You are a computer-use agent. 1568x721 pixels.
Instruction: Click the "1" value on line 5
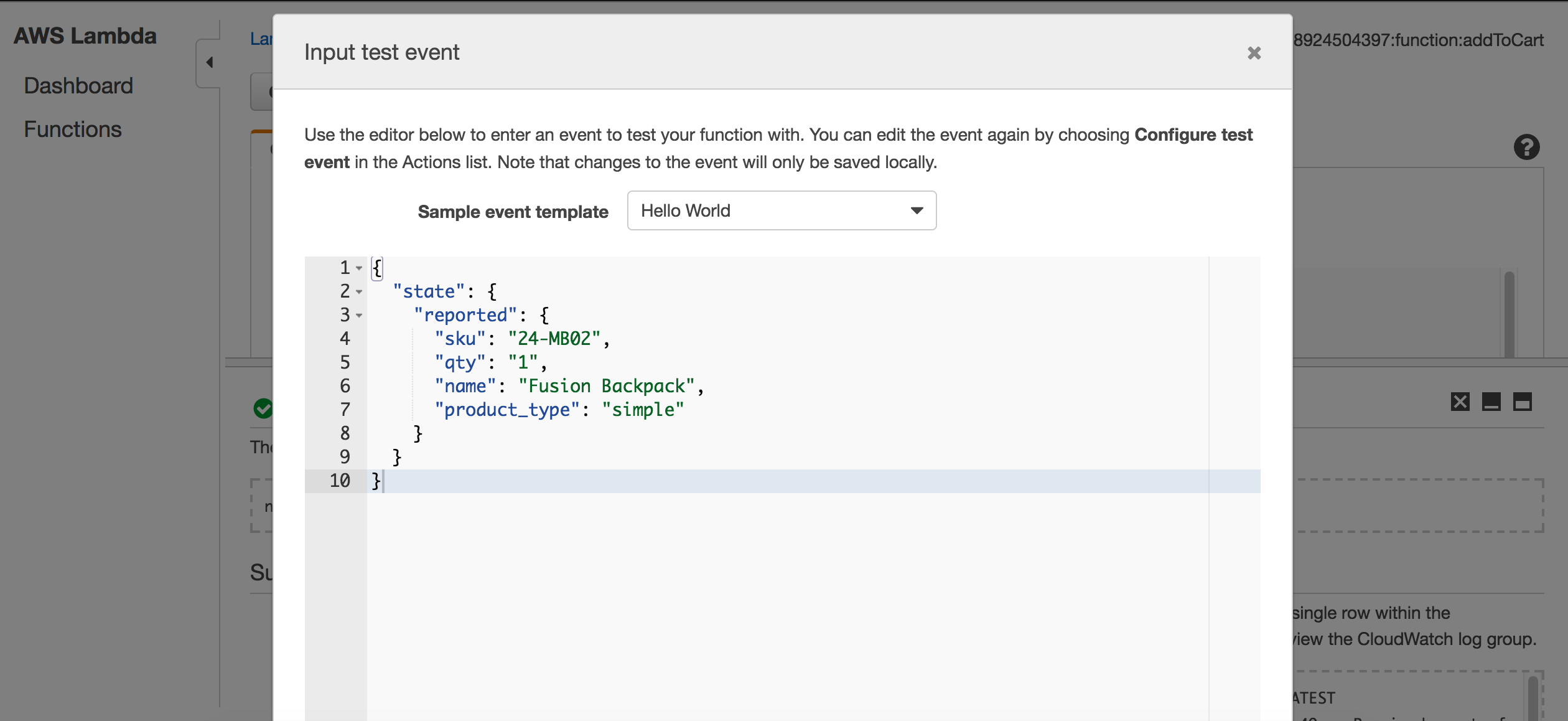[x=523, y=362]
